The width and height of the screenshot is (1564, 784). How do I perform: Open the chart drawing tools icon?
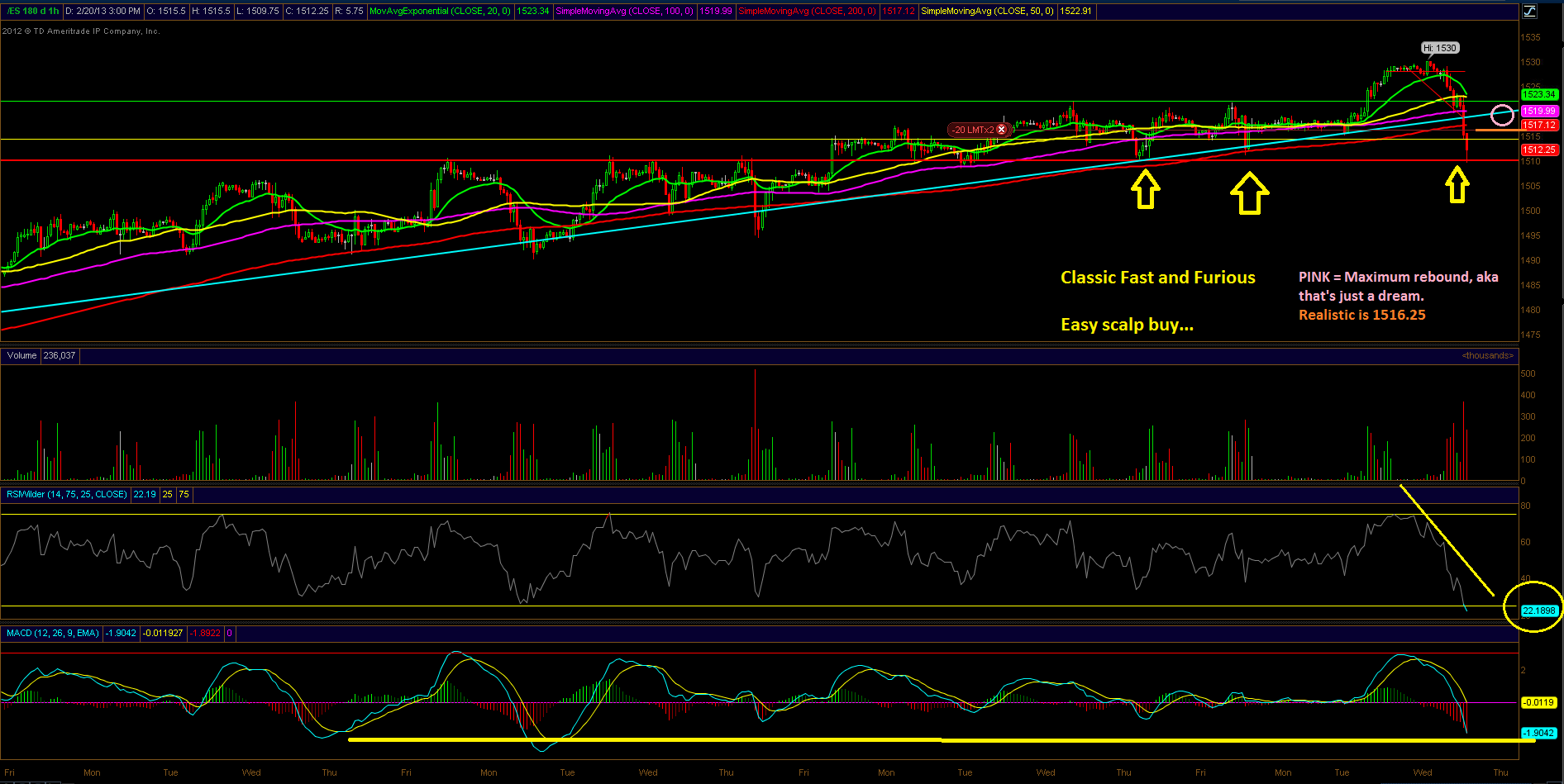point(1529,11)
